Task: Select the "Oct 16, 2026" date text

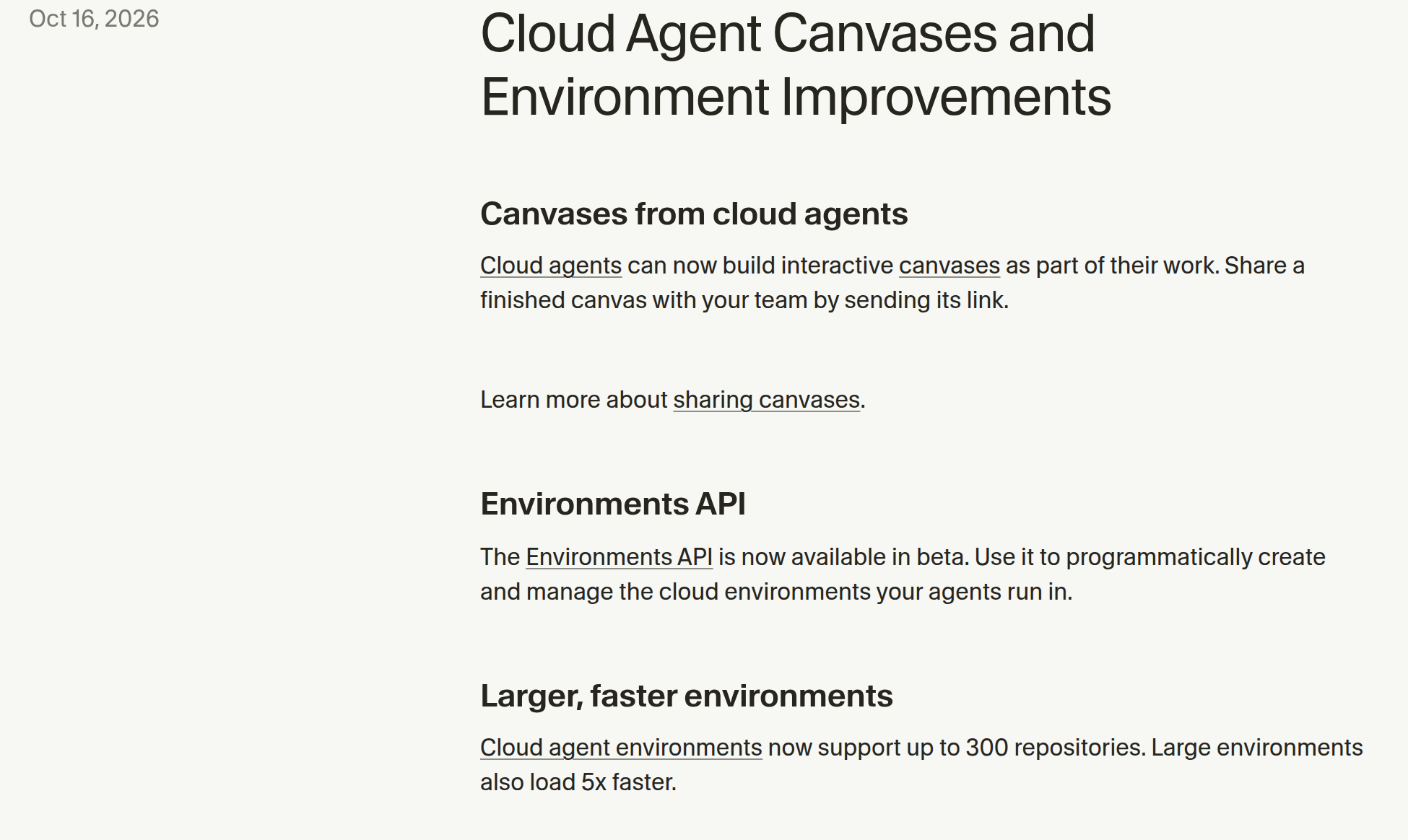Action: tap(94, 19)
